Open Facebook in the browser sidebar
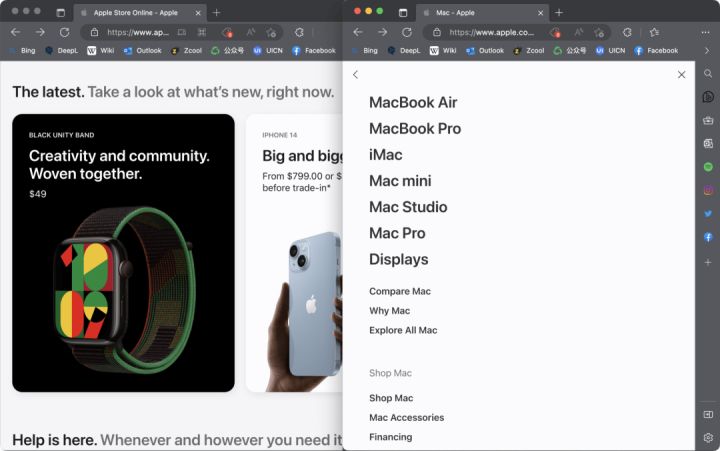 [708, 237]
